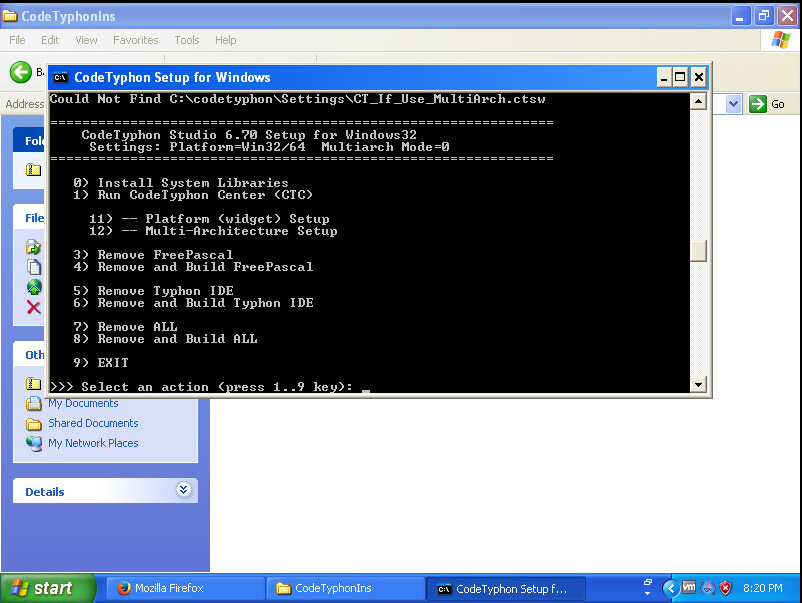Screen dimensions: 802x603
Task: Click the CodeTyphon Setup taskbar button
Action: (x=505, y=589)
